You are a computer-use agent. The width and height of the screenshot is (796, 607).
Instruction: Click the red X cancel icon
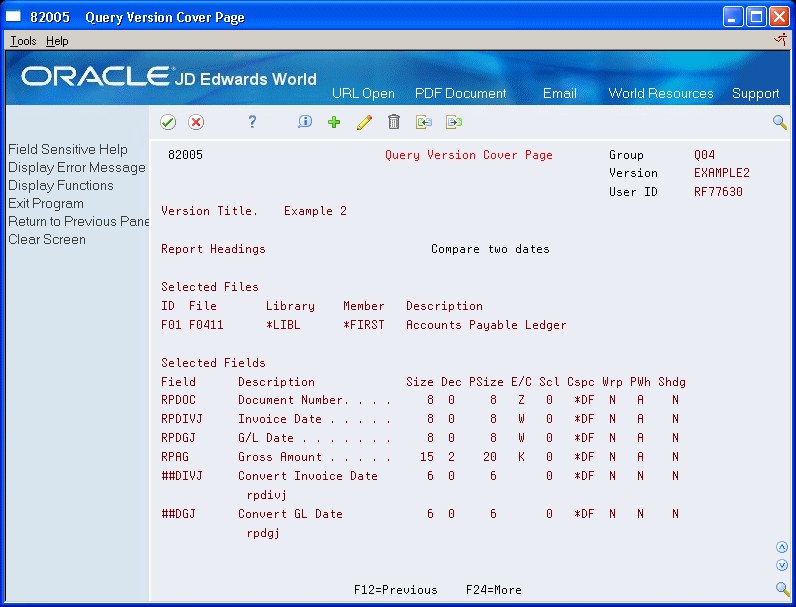point(196,122)
